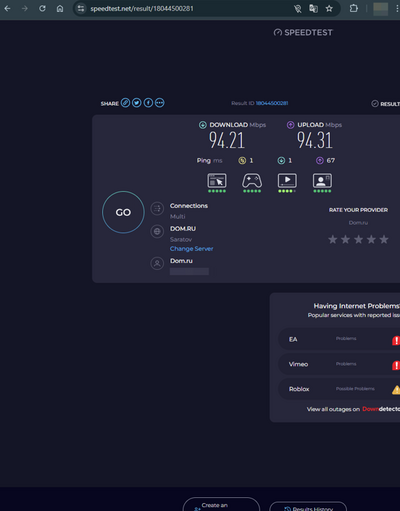This screenshot has height=511, width=400.
Task: Reload the page in browser
Action: 42,9
